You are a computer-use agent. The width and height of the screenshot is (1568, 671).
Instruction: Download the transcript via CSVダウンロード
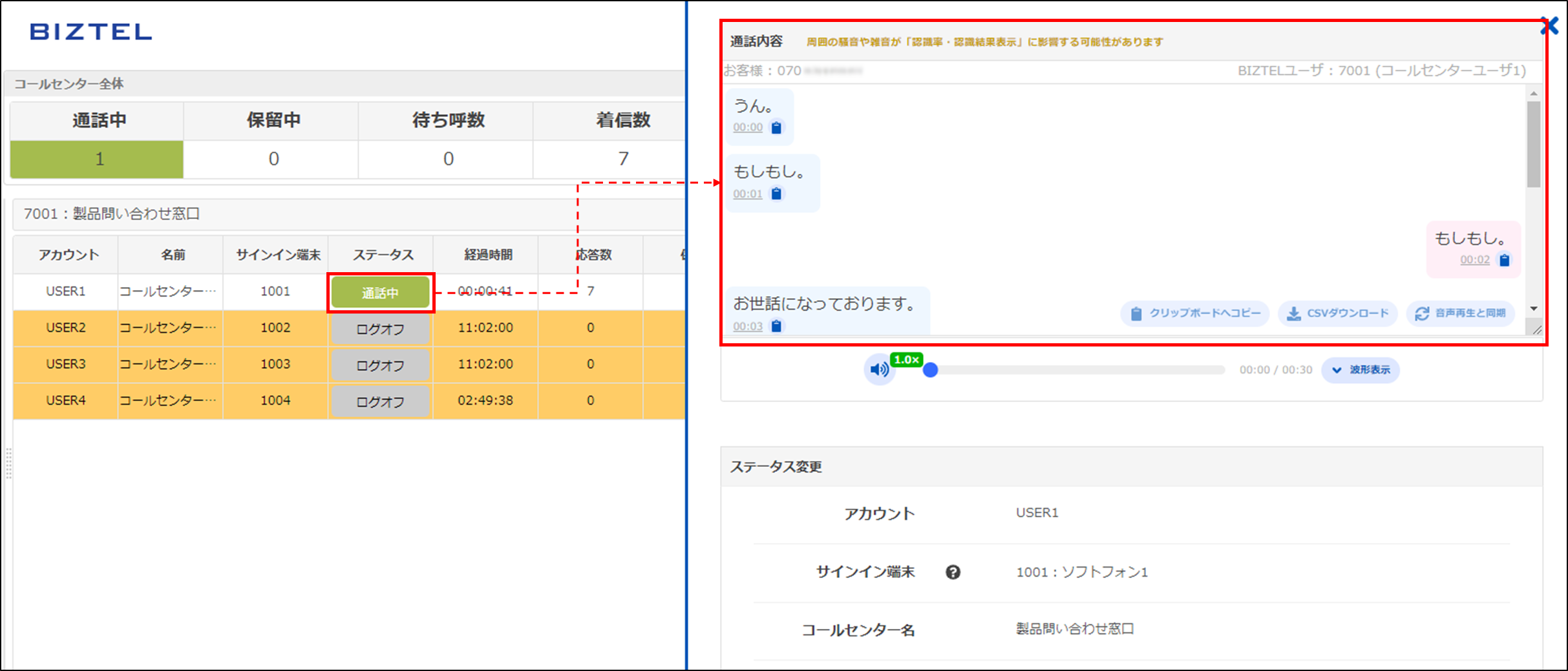(1337, 314)
